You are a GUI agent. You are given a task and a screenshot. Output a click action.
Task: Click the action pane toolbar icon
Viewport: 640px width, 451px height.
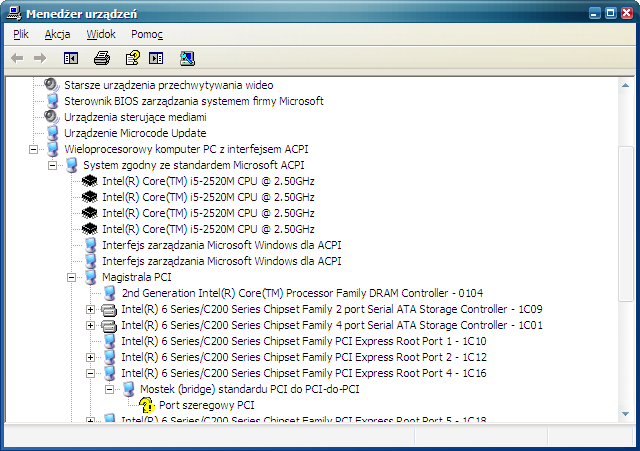coord(156,58)
